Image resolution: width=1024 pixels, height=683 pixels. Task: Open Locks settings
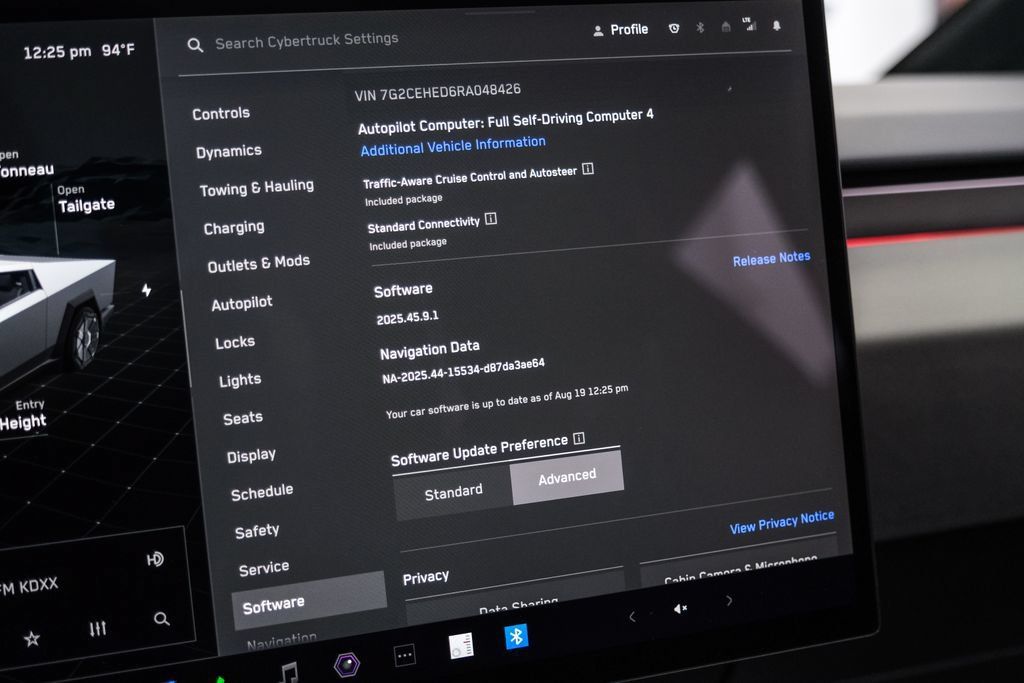[x=235, y=342]
